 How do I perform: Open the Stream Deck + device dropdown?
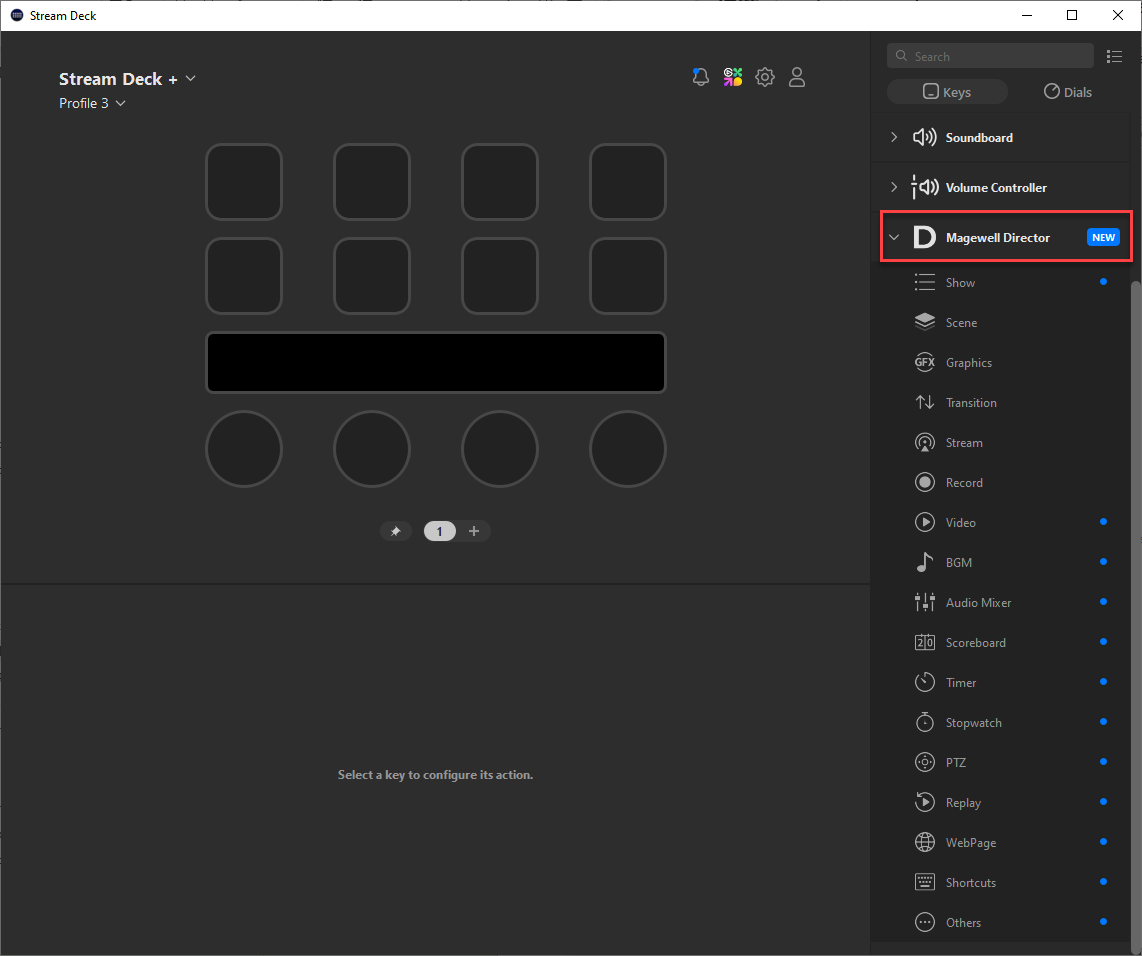(x=191, y=79)
